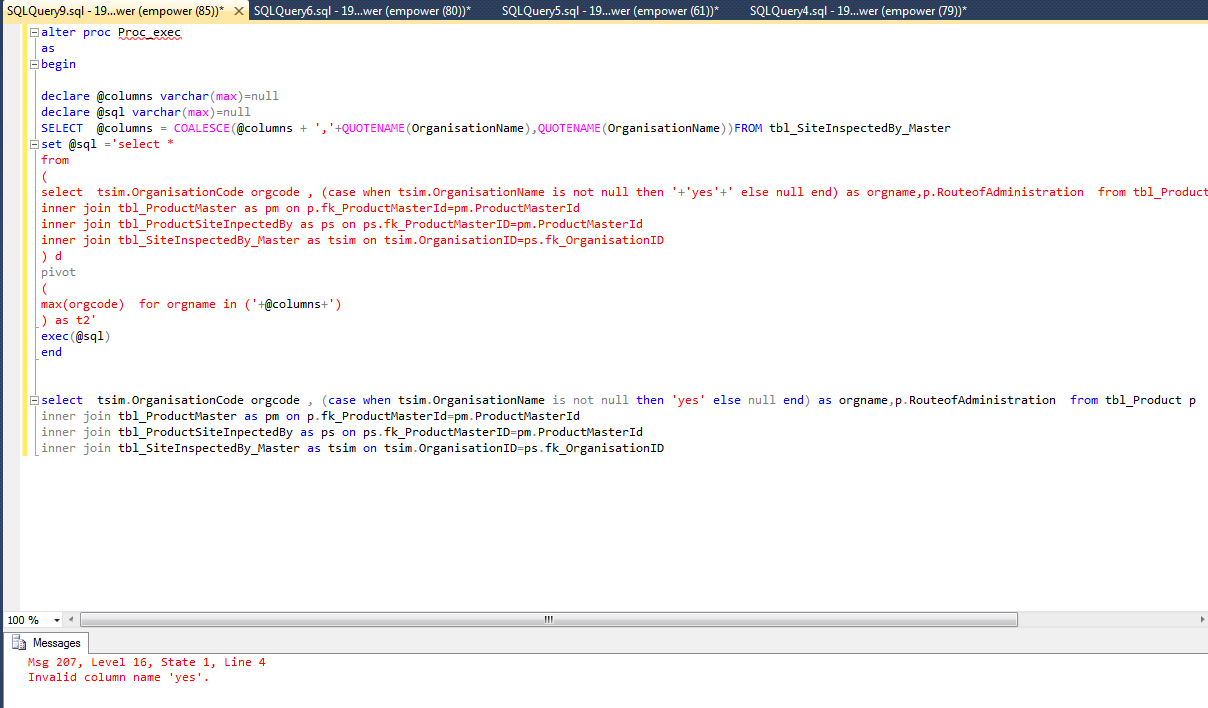1208x708 pixels.
Task: Click the COALESCE function in the SELECT line
Action: tap(202, 128)
